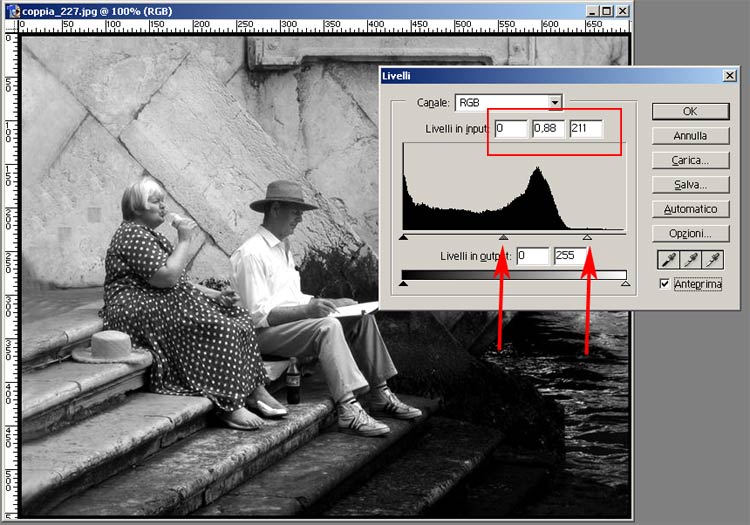The height and width of the screenshot is (525, 750).
Task: Click the gamma input field showing 0,88
Action: coord(547,128)
